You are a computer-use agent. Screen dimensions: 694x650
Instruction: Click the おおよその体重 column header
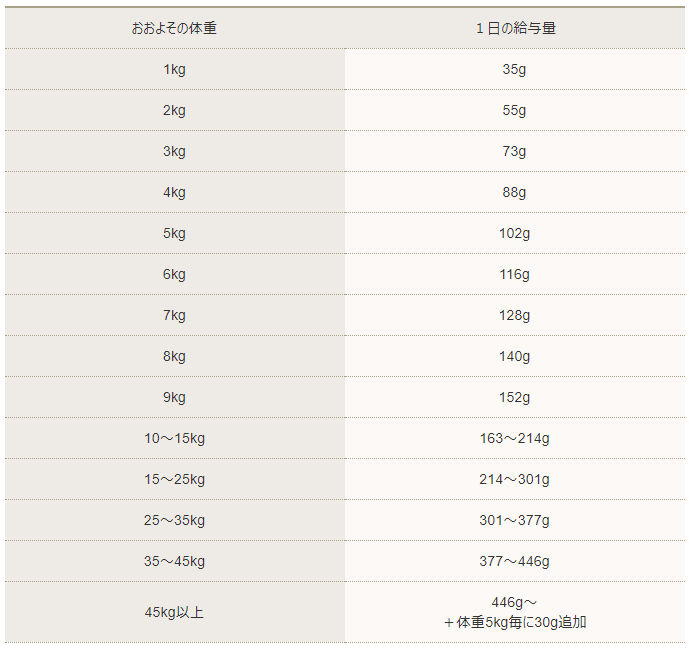coord(174,28)
